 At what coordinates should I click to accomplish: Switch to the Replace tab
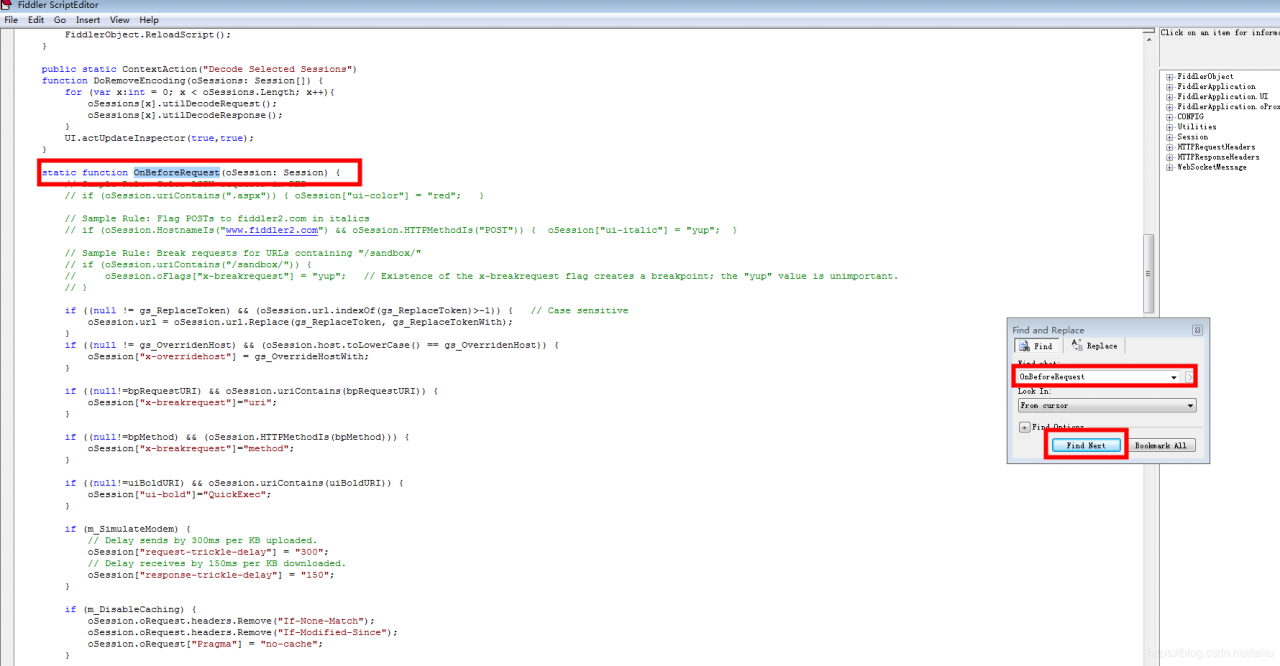click(1094, 346)
